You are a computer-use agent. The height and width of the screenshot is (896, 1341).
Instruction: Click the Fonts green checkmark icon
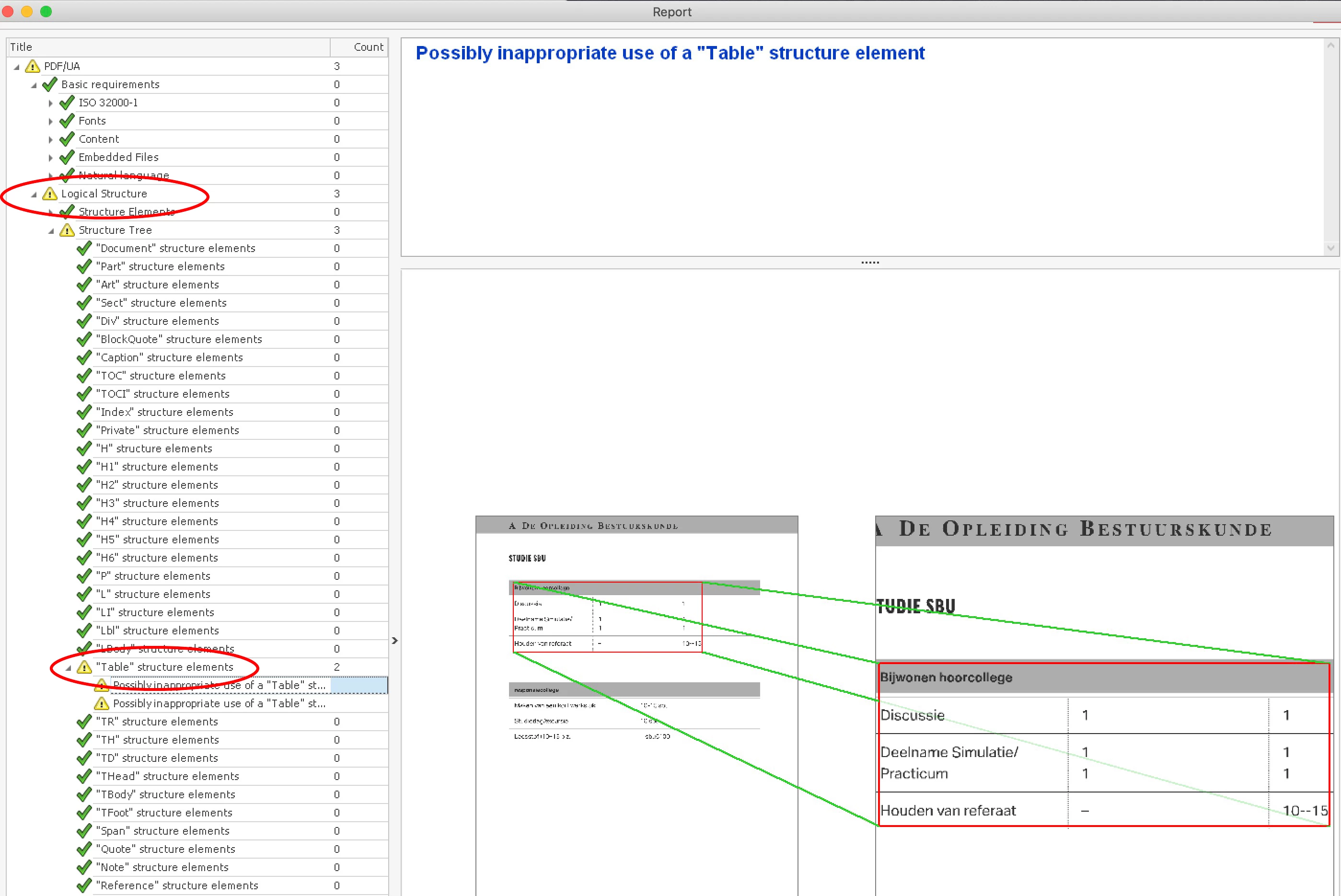pos(67,121)
